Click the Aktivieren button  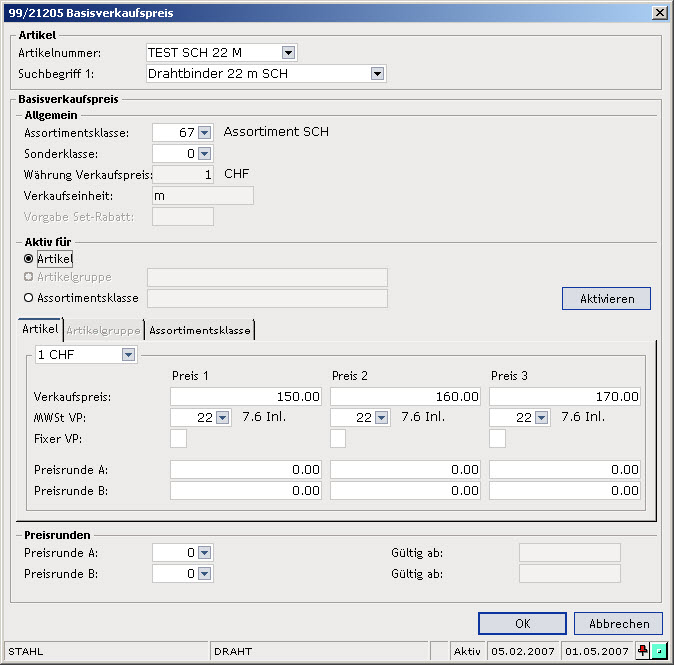pos(606,298)
